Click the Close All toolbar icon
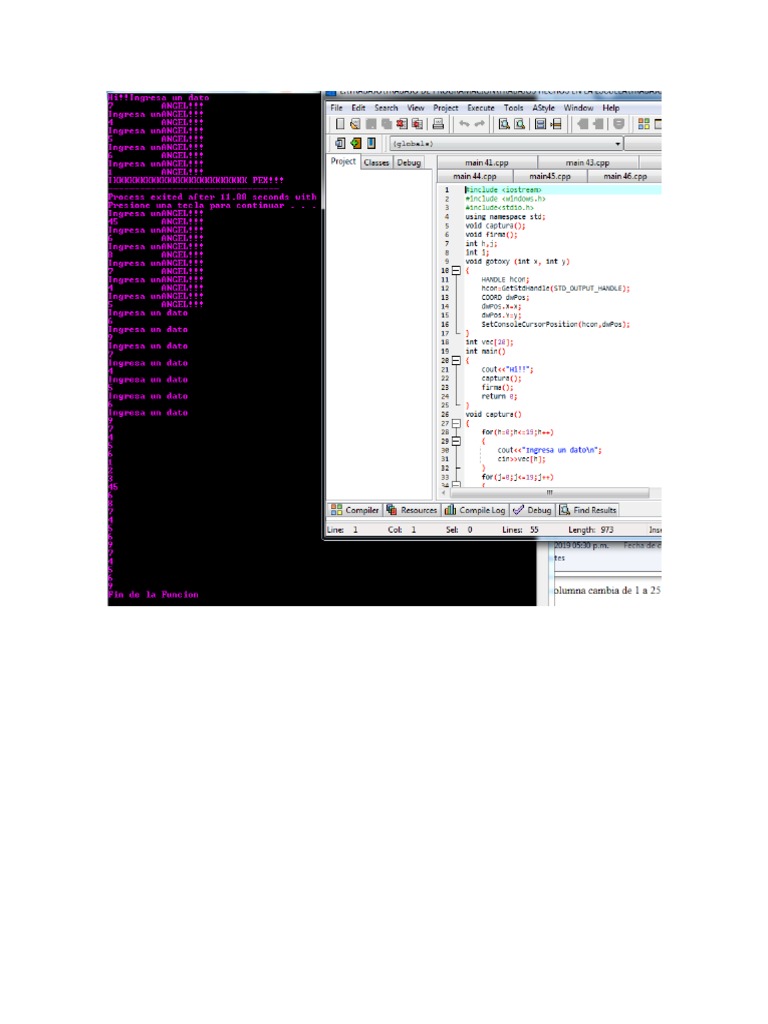 click(417, 123)
